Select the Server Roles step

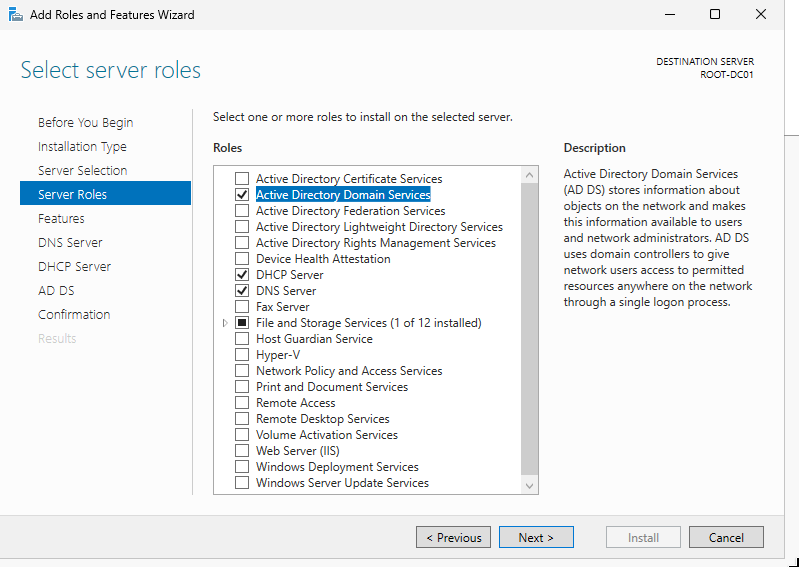point(105,193)
